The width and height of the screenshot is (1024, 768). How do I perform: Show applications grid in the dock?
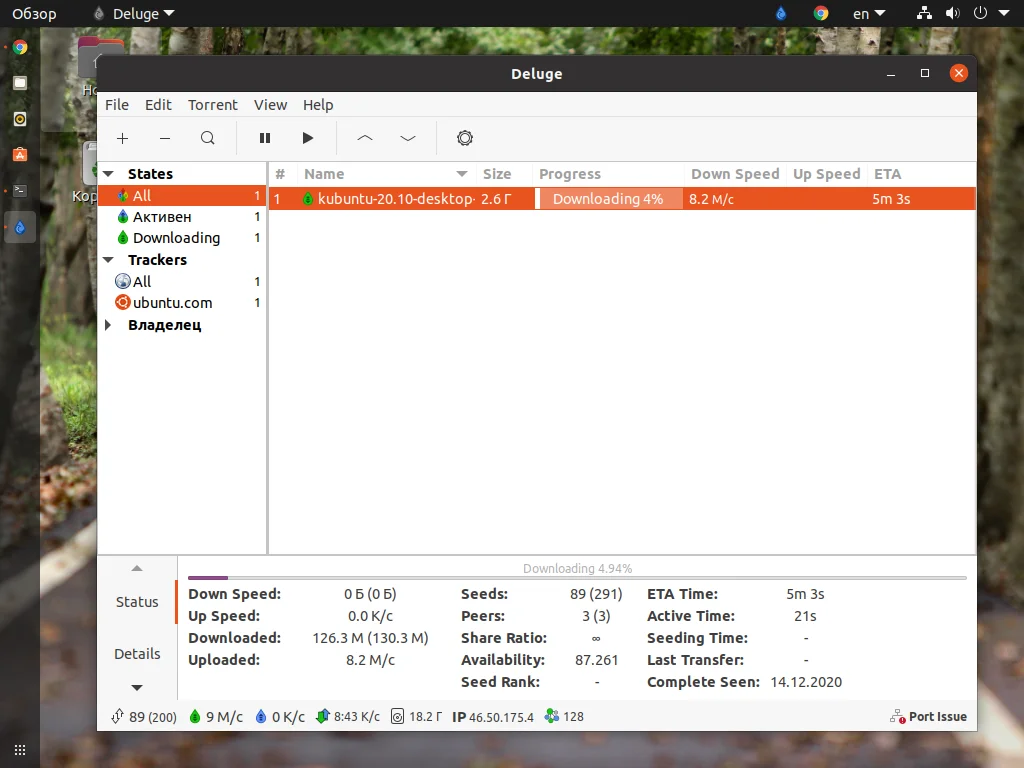[20, 750]
